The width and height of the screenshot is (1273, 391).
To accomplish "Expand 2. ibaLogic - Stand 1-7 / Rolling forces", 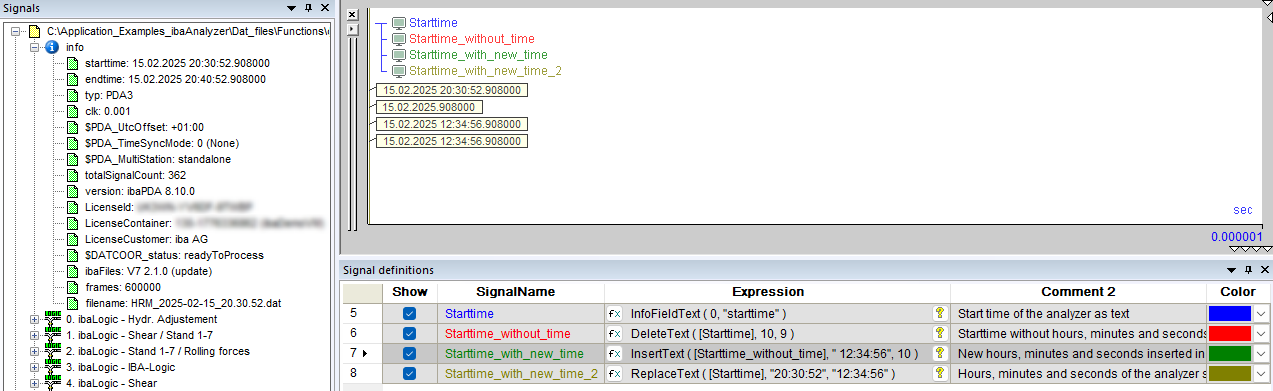I will tap(35, 351).
